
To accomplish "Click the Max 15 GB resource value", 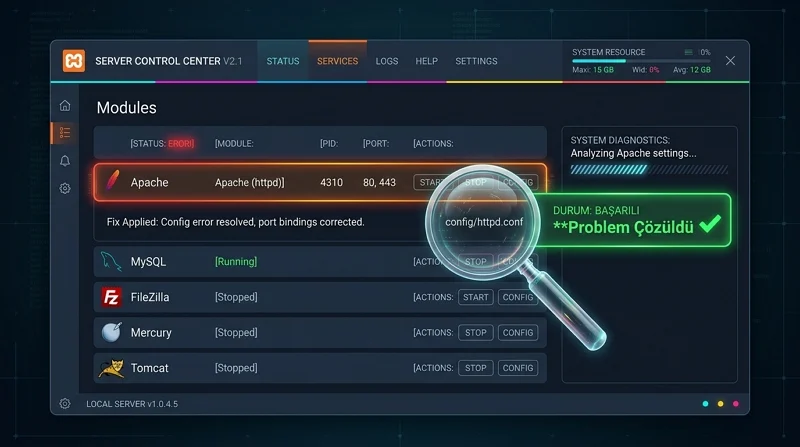I will 593,70.
